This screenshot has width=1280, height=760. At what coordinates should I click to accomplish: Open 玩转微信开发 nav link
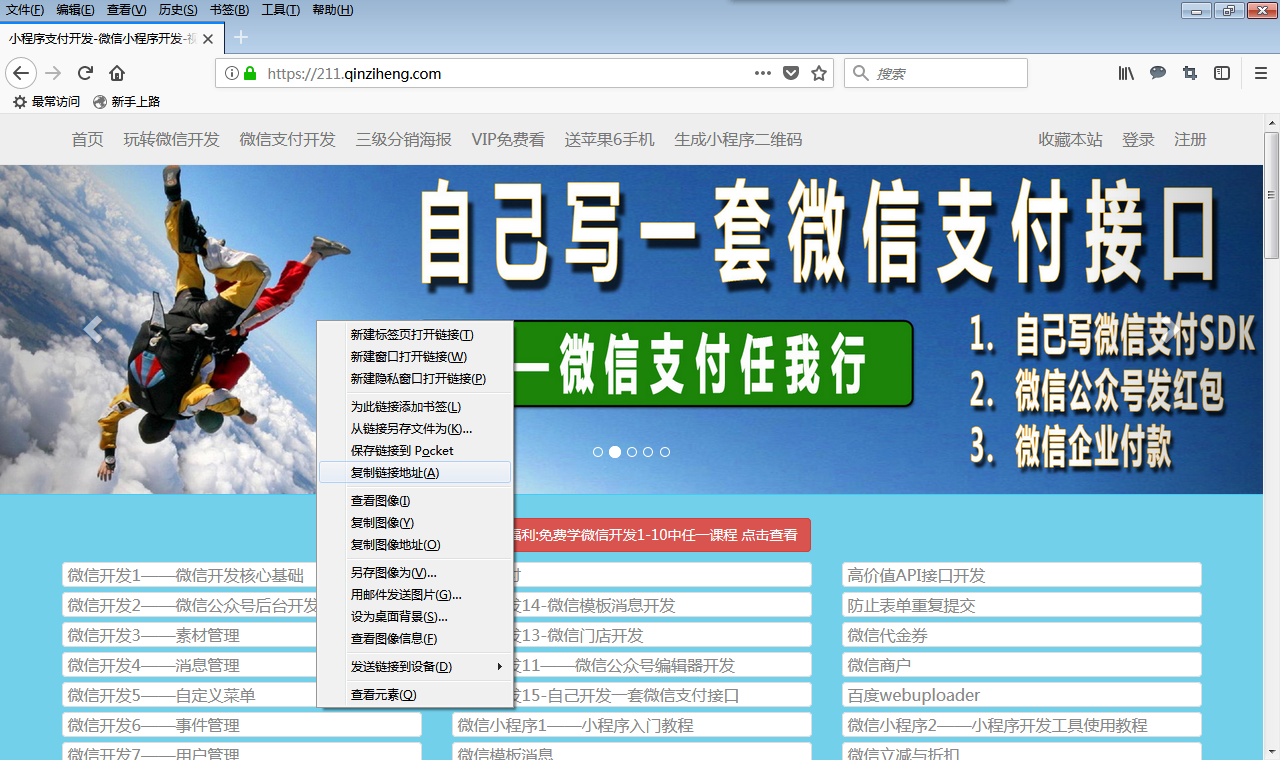171,140
